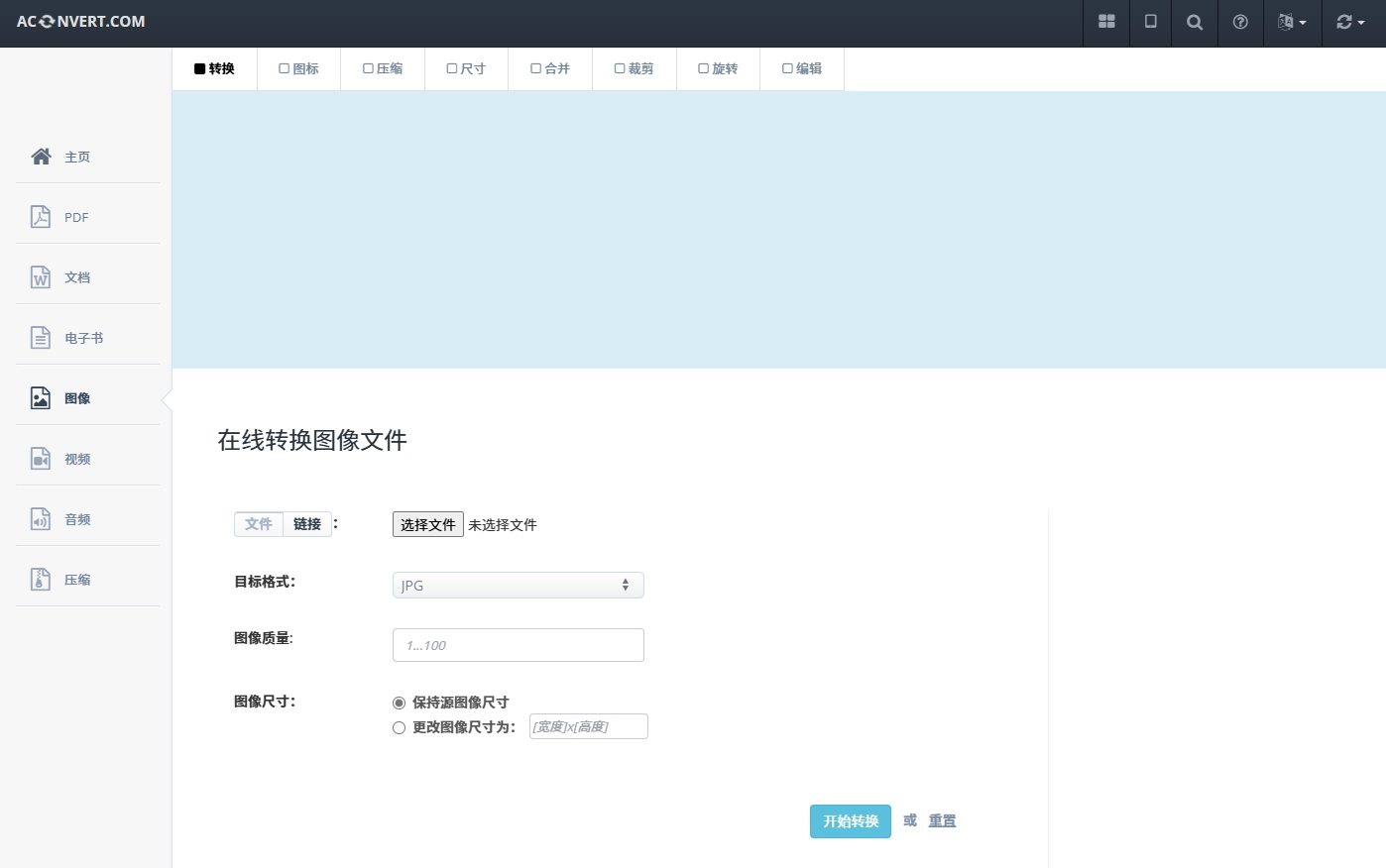Click the archive zip icon in sidebar
The image size is (1386, 868).
41,580
